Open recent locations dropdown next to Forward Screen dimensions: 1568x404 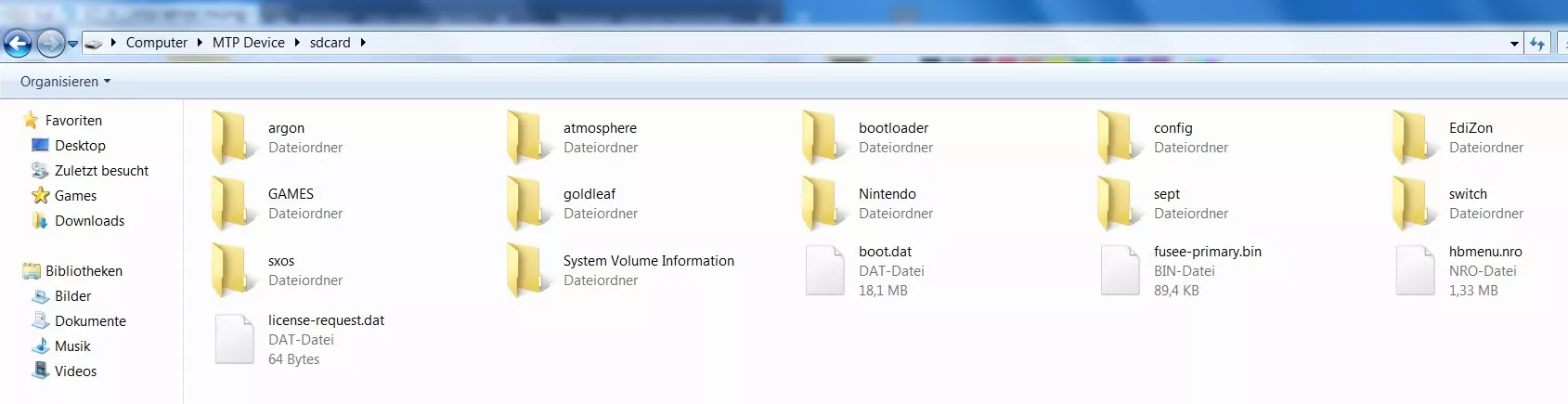[72, 44]
